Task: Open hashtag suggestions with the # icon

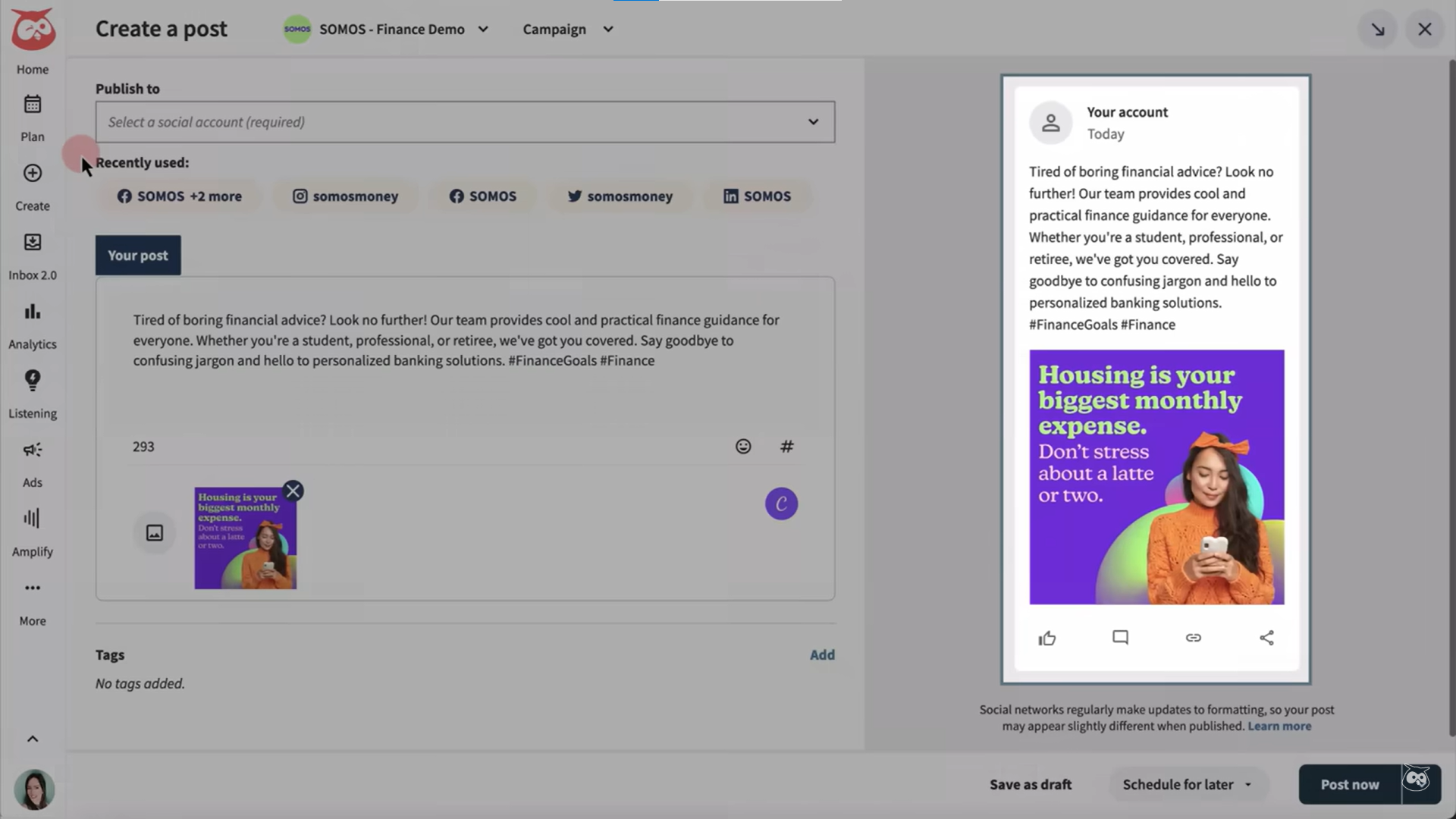Action: pyautogui.click(x=787, y=447)
